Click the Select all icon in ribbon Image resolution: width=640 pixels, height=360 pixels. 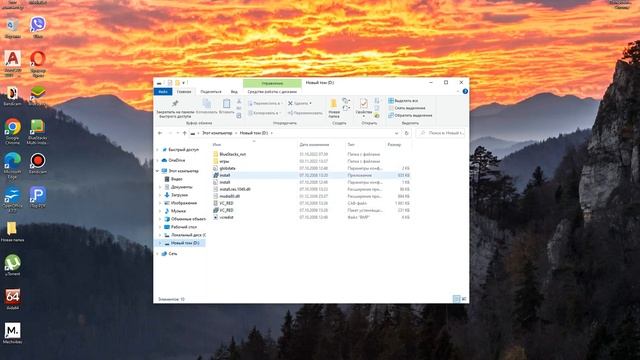(391, 100)
